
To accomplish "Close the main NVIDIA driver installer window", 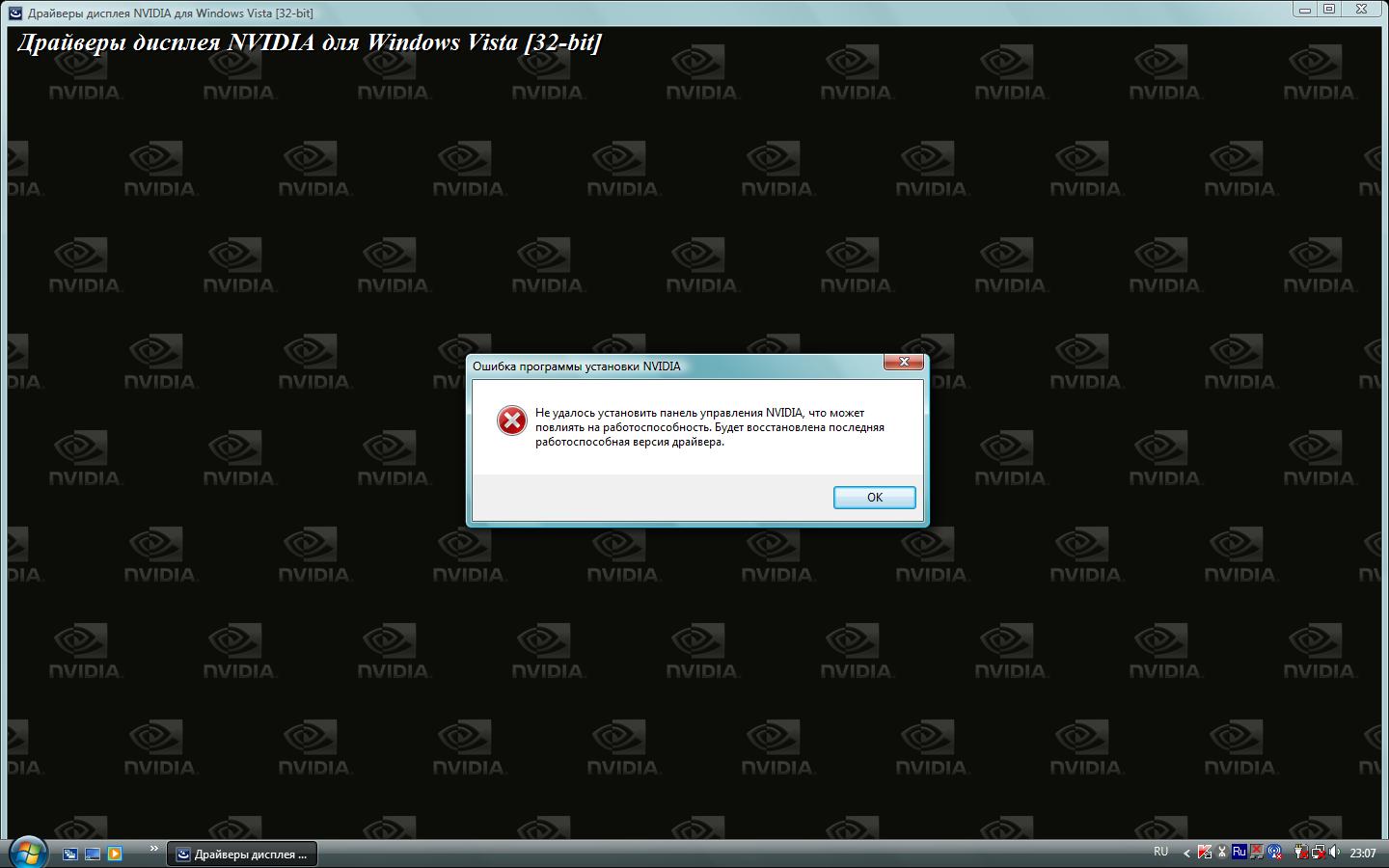I will pos(1361,9).
